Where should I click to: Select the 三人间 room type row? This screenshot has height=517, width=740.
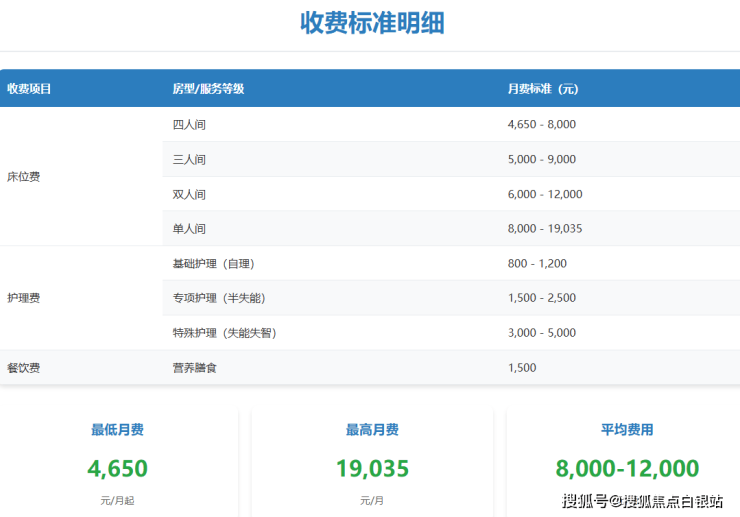189,159
